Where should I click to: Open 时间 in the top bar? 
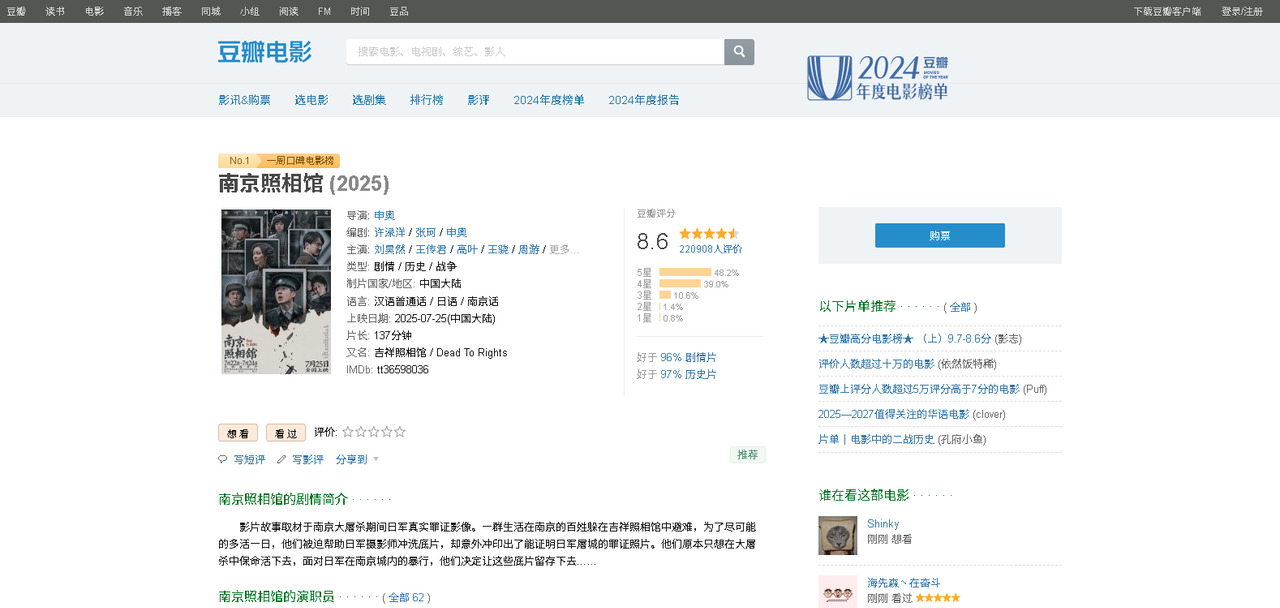(360, 11)
